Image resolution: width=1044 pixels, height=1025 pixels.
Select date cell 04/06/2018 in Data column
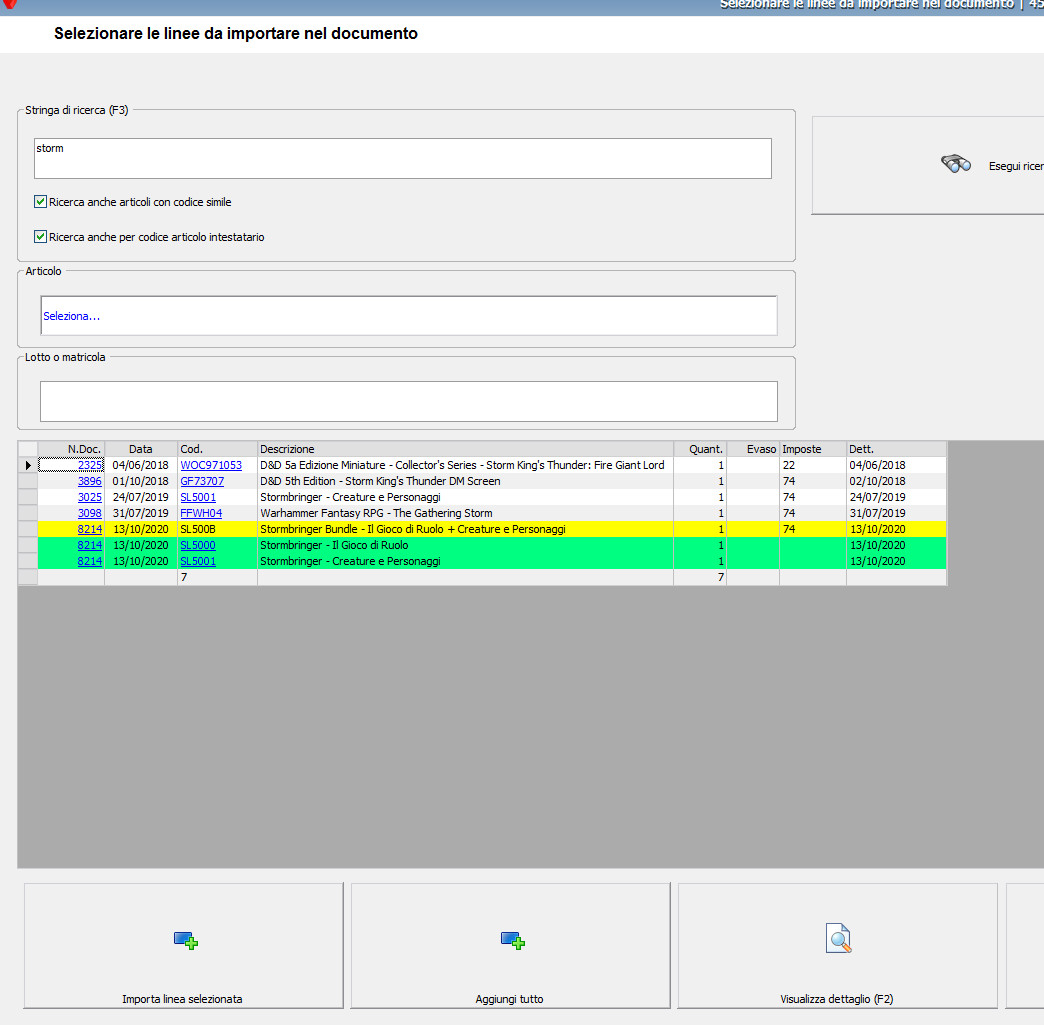pos(141,465)
